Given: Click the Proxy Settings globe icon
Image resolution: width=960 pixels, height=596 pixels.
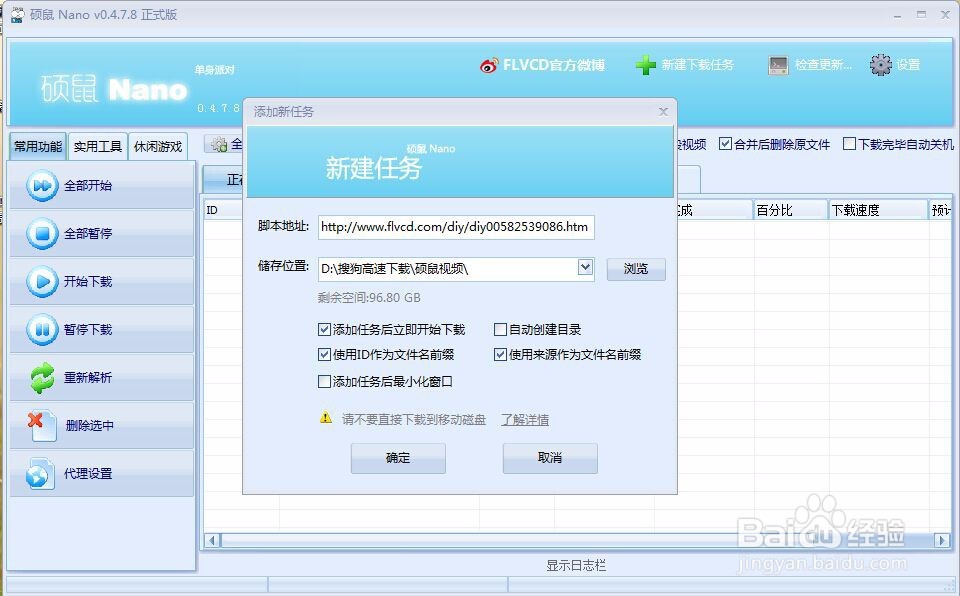Looking at the screenshot, I should click(40, 473).
